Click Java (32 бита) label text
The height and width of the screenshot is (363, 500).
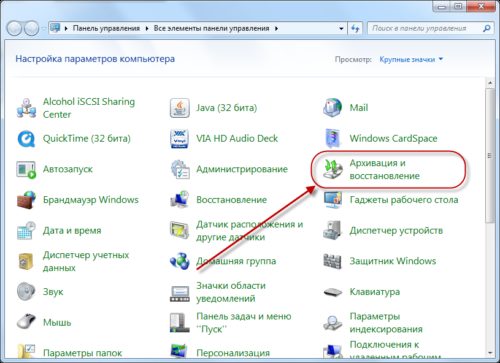click(x=226, y=108)
